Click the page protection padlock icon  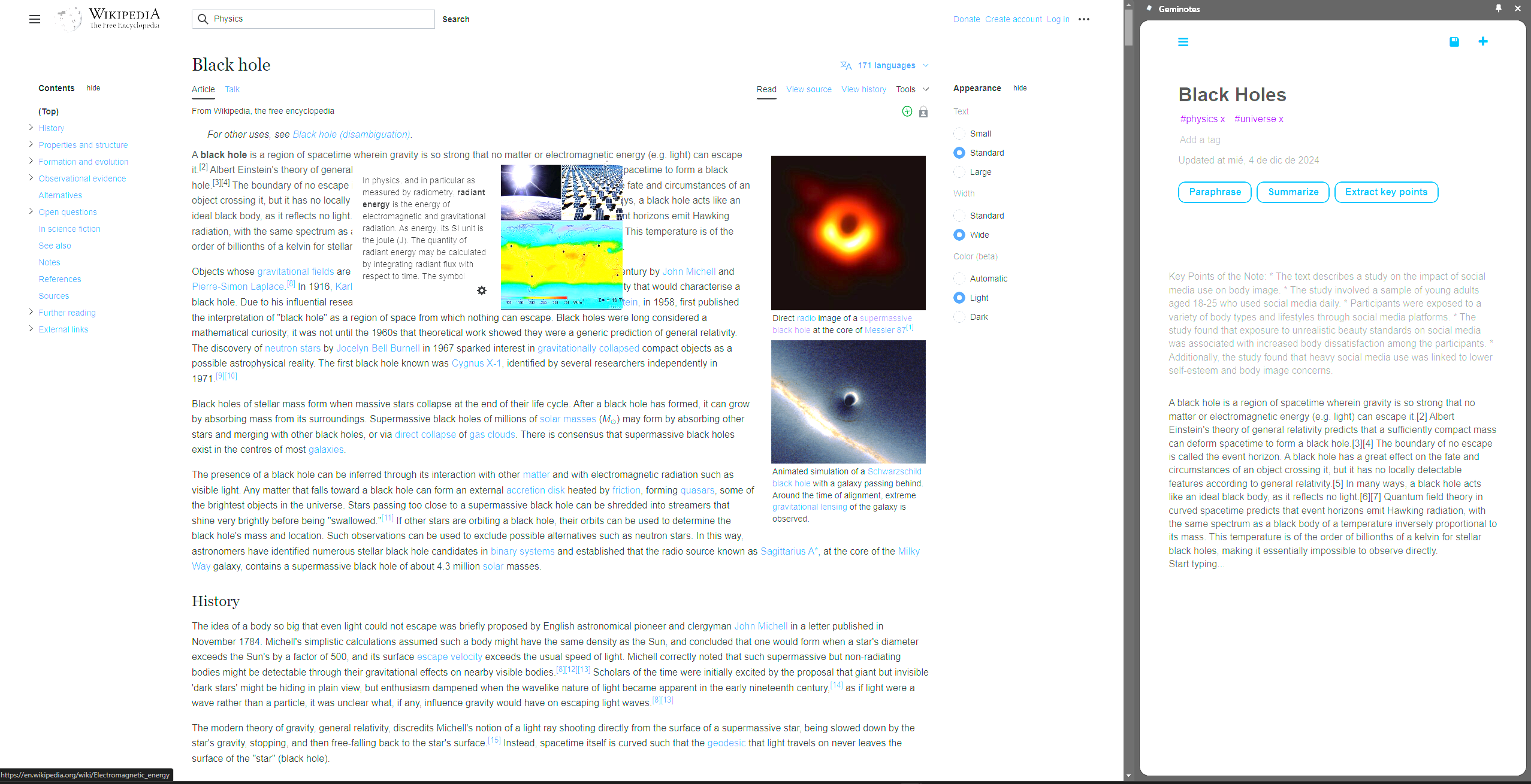click(923, 112)
